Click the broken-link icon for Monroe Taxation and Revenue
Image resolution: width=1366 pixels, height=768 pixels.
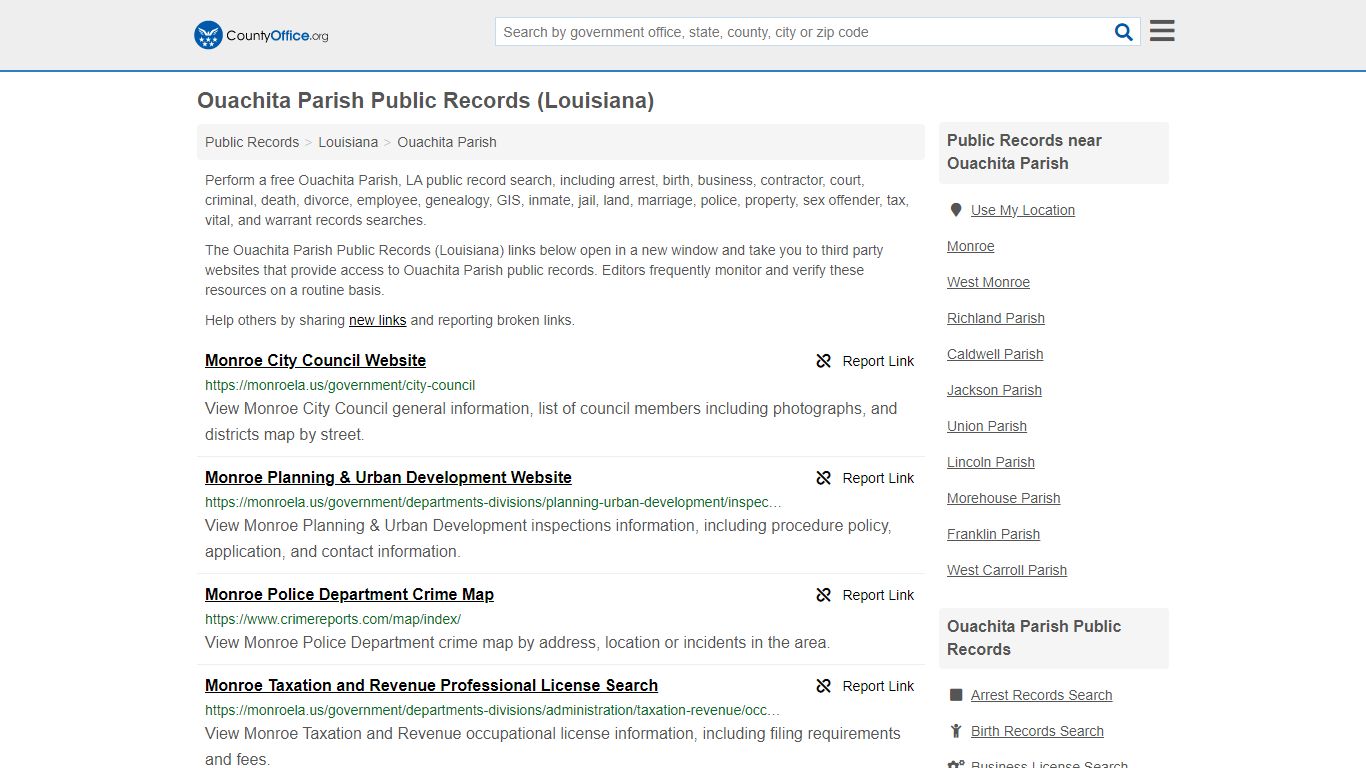point(824,686)
